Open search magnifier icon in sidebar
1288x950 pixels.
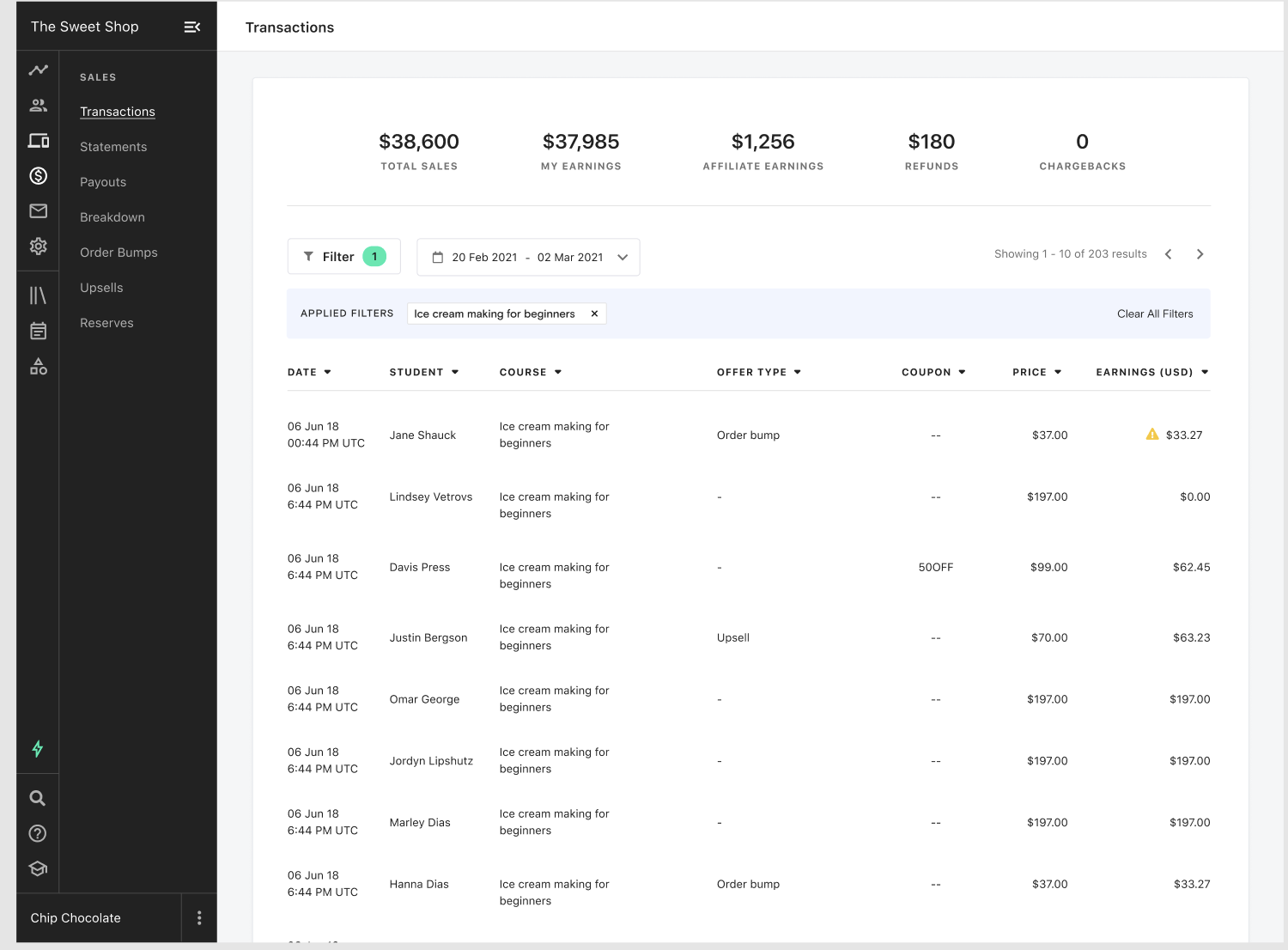[x=38, y=798]
